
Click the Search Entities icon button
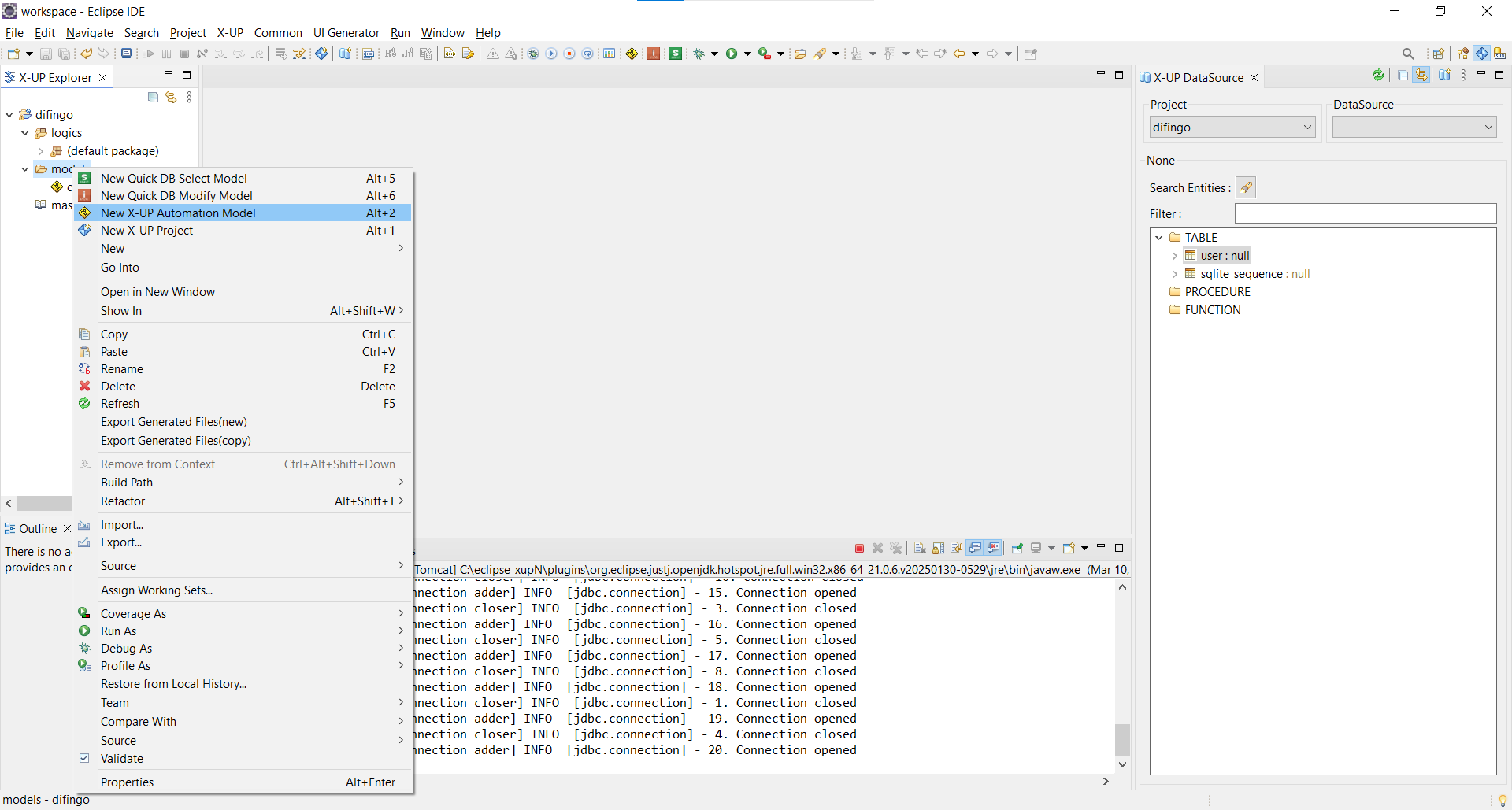pyautogui.click(x=1245, y=188)
